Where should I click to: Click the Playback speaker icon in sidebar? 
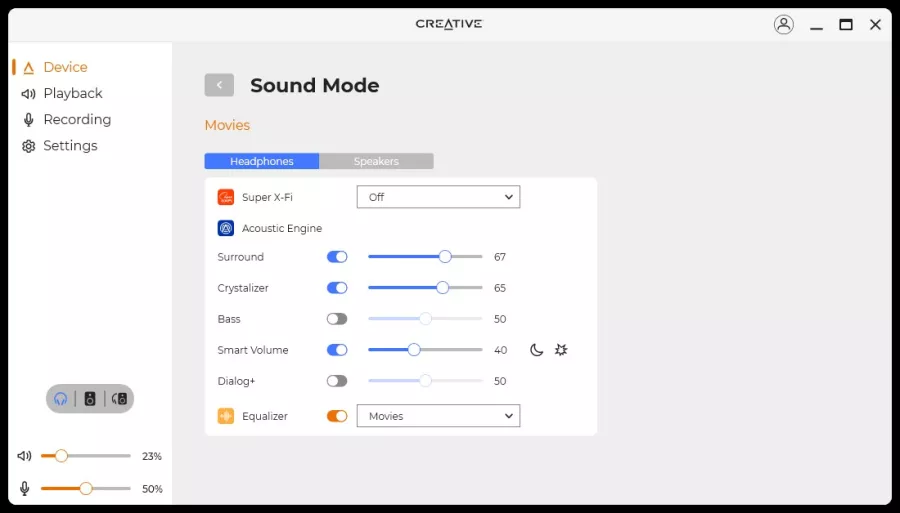pyautogui.click(x=28, y=94)
